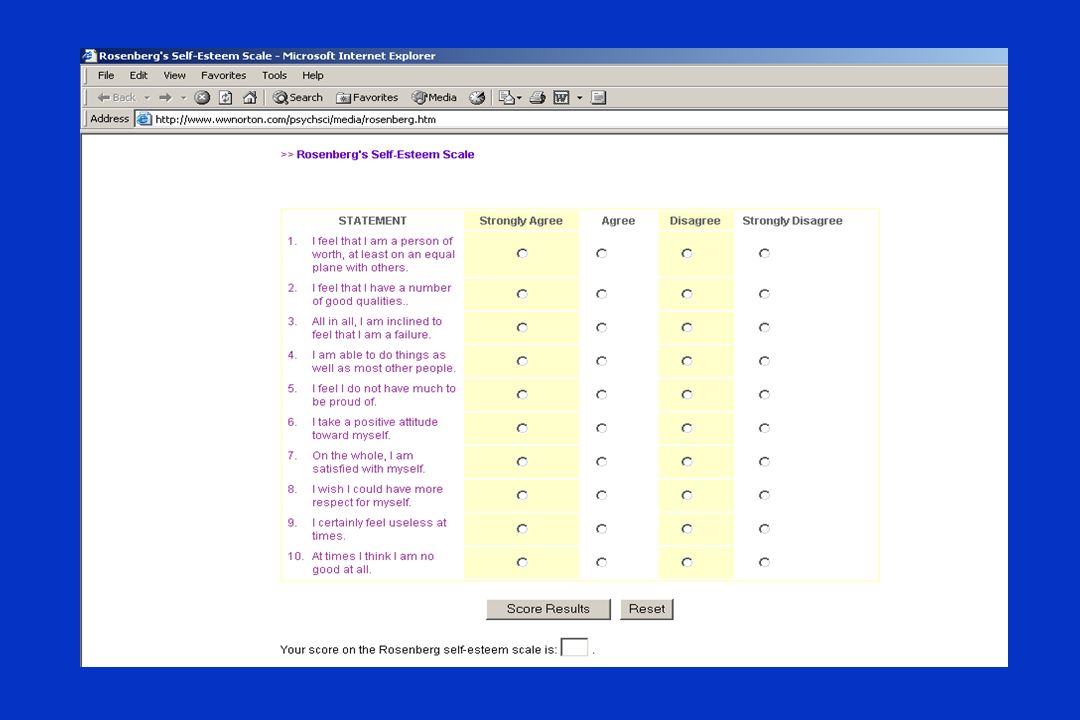
Task: Select Strongly Agree for statement 1
Action: click(522, 254)
